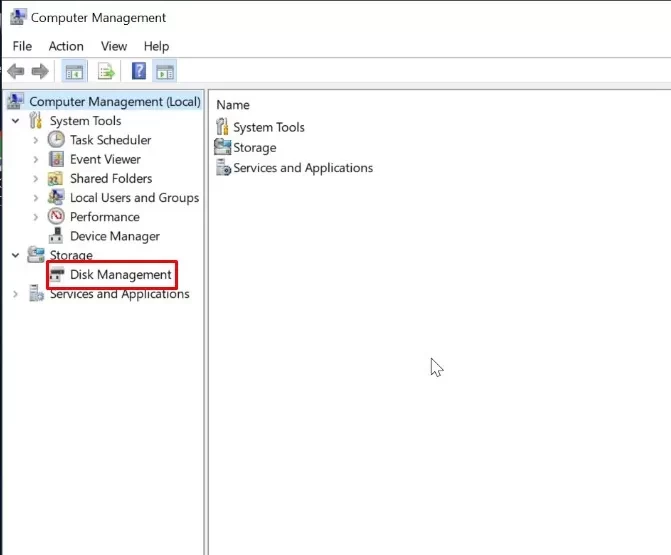Click Event Viewer icon in tree
The width and height of the screenshot is (671, 555).
click(56, 159)
